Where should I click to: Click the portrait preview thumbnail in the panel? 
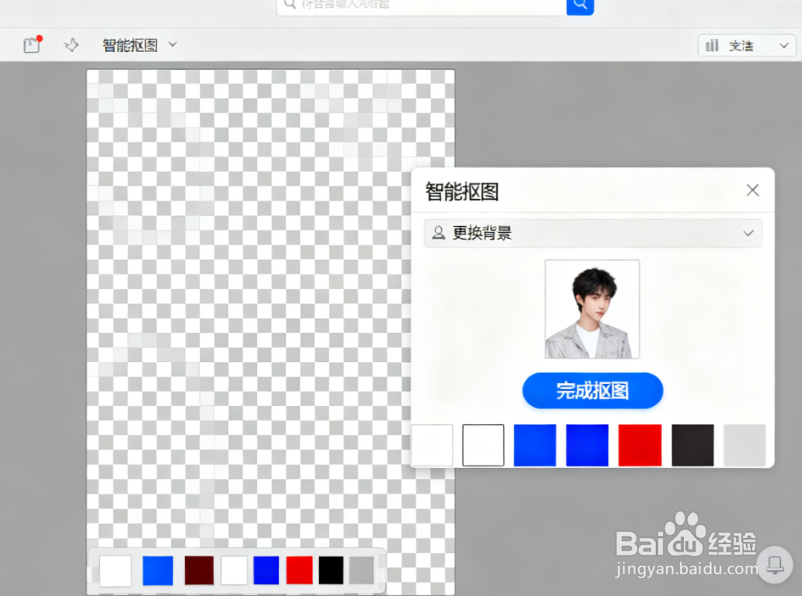coord(592,308)
